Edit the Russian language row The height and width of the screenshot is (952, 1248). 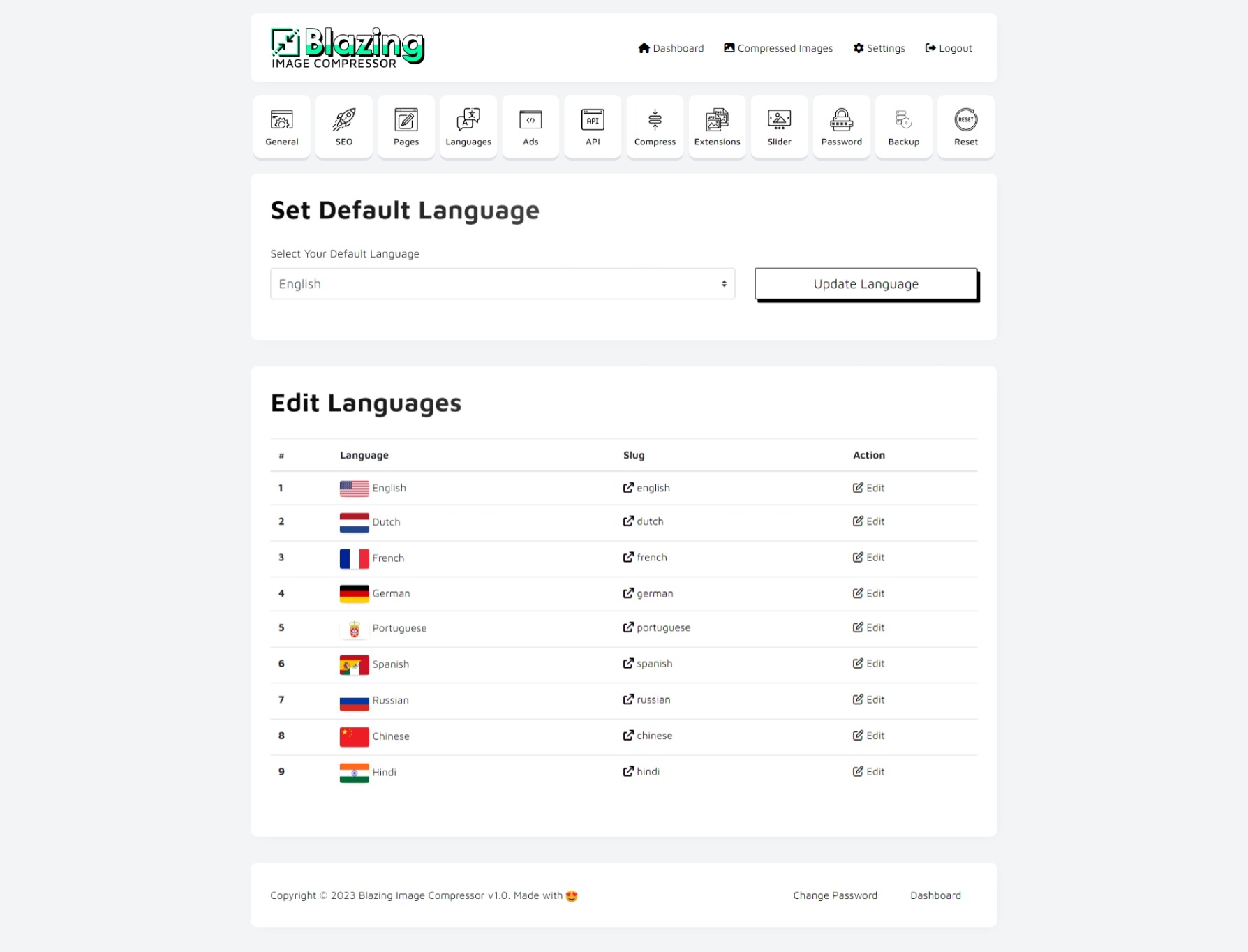(868, 699)
